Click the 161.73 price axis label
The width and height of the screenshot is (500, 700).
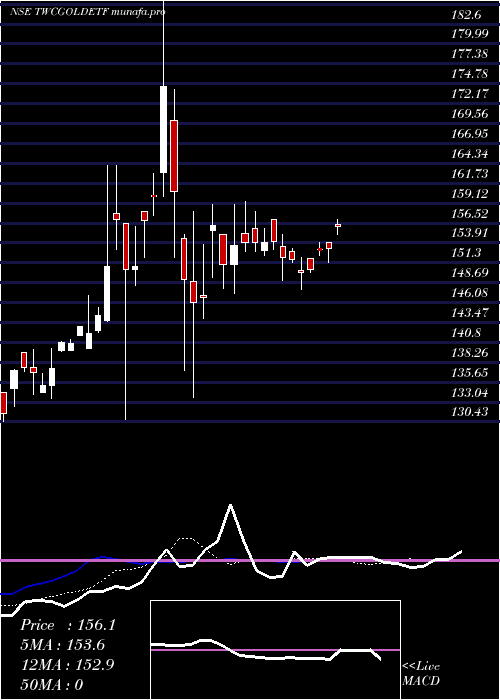[x=469, y=174]
